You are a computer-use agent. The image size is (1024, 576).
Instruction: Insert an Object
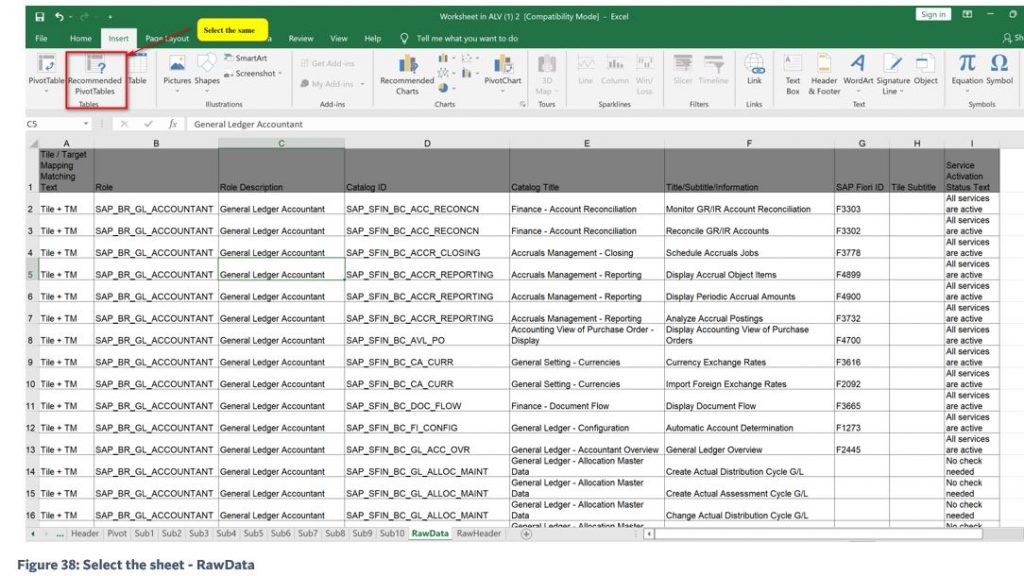(925, 71)
